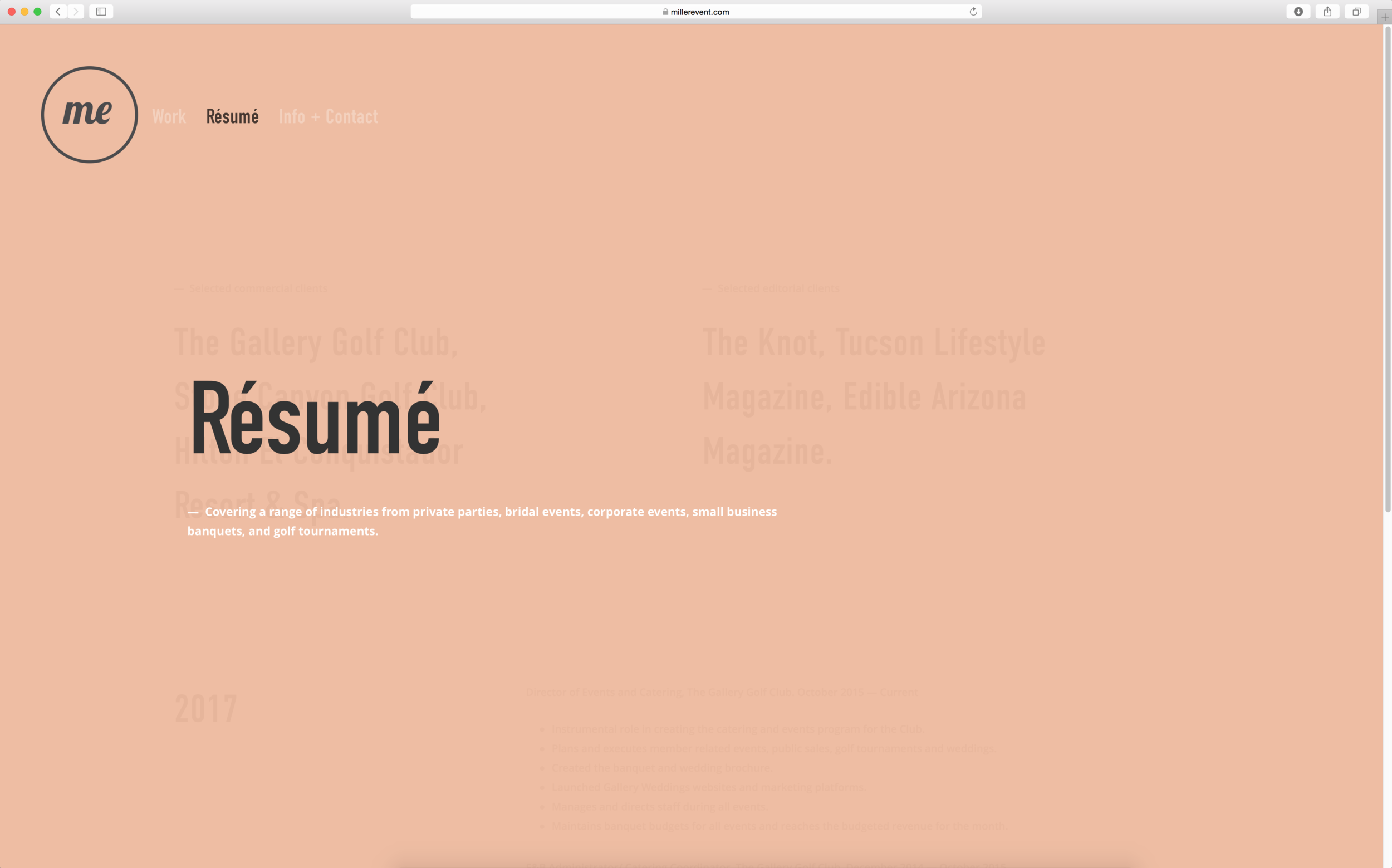Viewport: 1392px width, 868px height.
Task: Click the circular 'me' logo
Action: click(90, 115)
